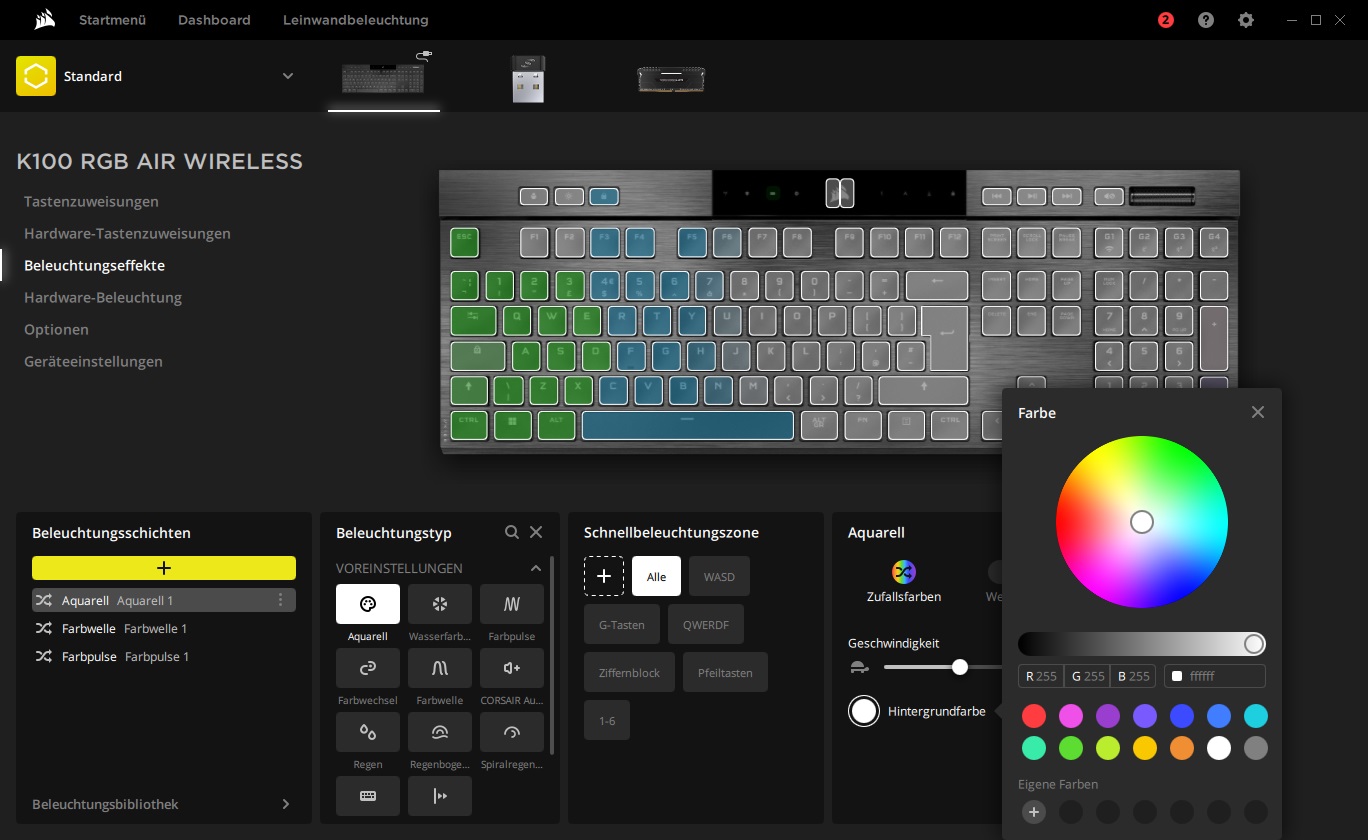This screenshot has width=1368, height=840.
Task: Select the Alle lighting zone
Action: 656,576
